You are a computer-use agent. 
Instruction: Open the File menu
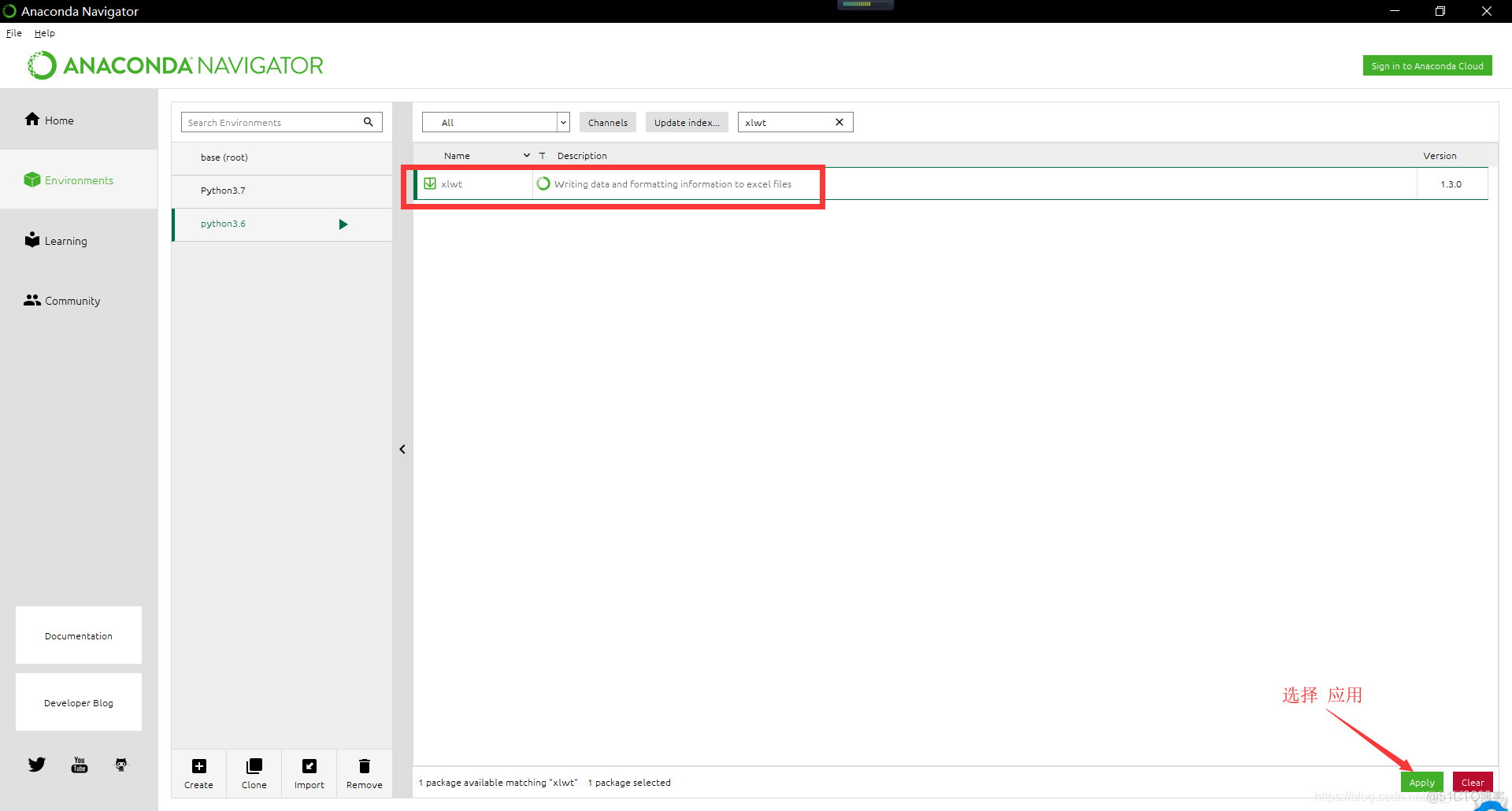coord(14,33)
